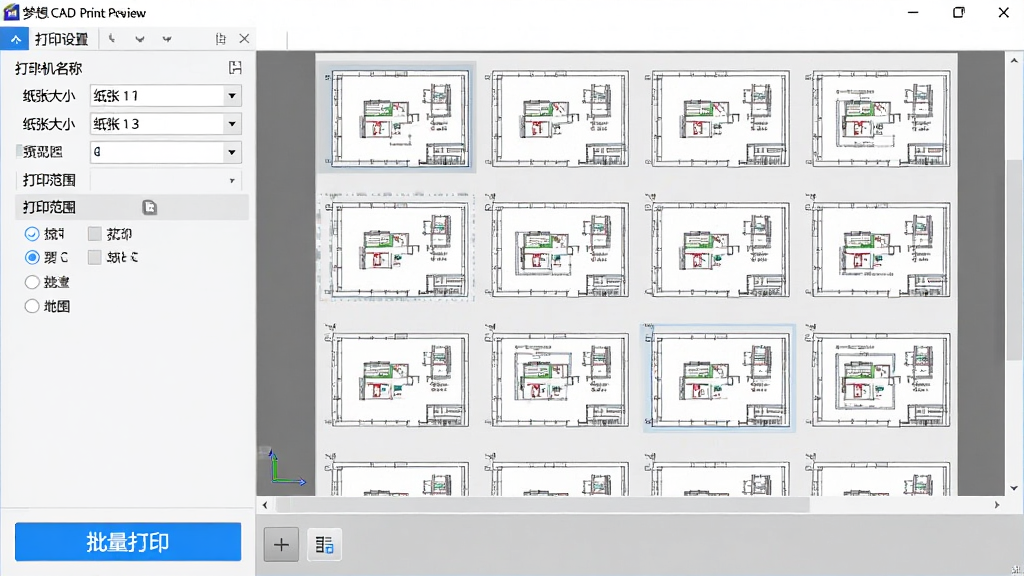Click the curved arrow icon beside 打印设置
The height and width of the screenshot is (576, 1024).
112,39
